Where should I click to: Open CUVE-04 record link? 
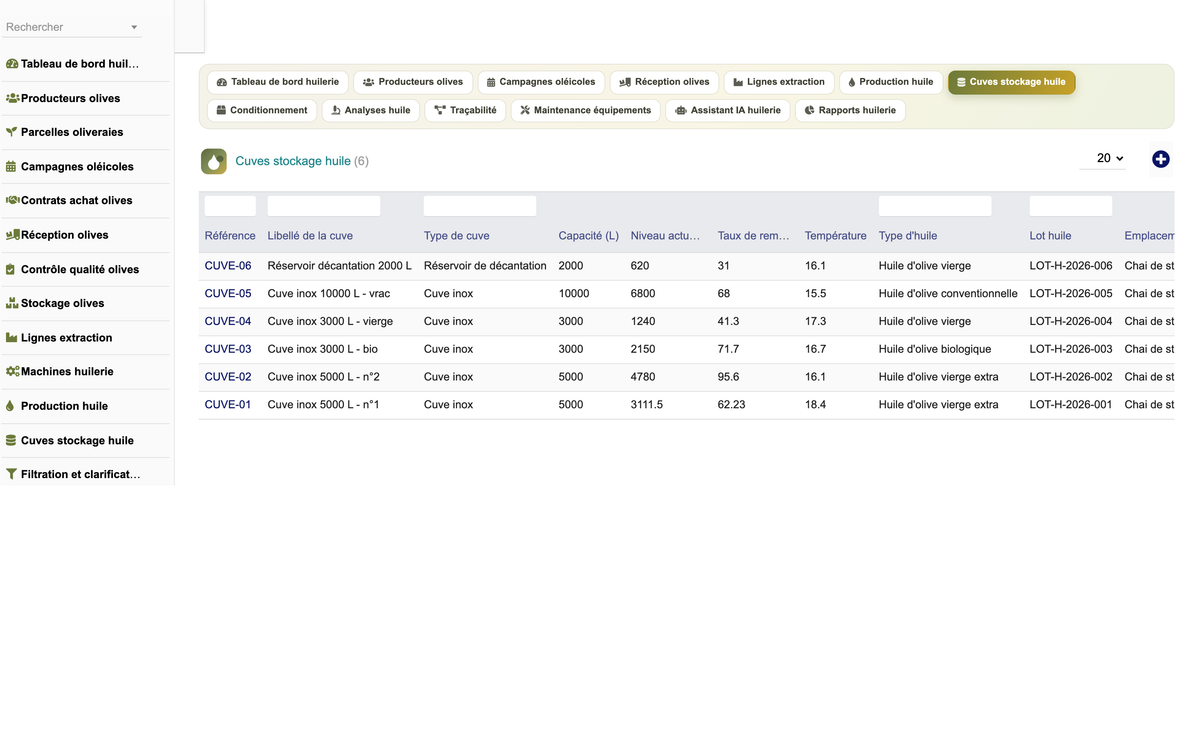[x=228, y=322]
